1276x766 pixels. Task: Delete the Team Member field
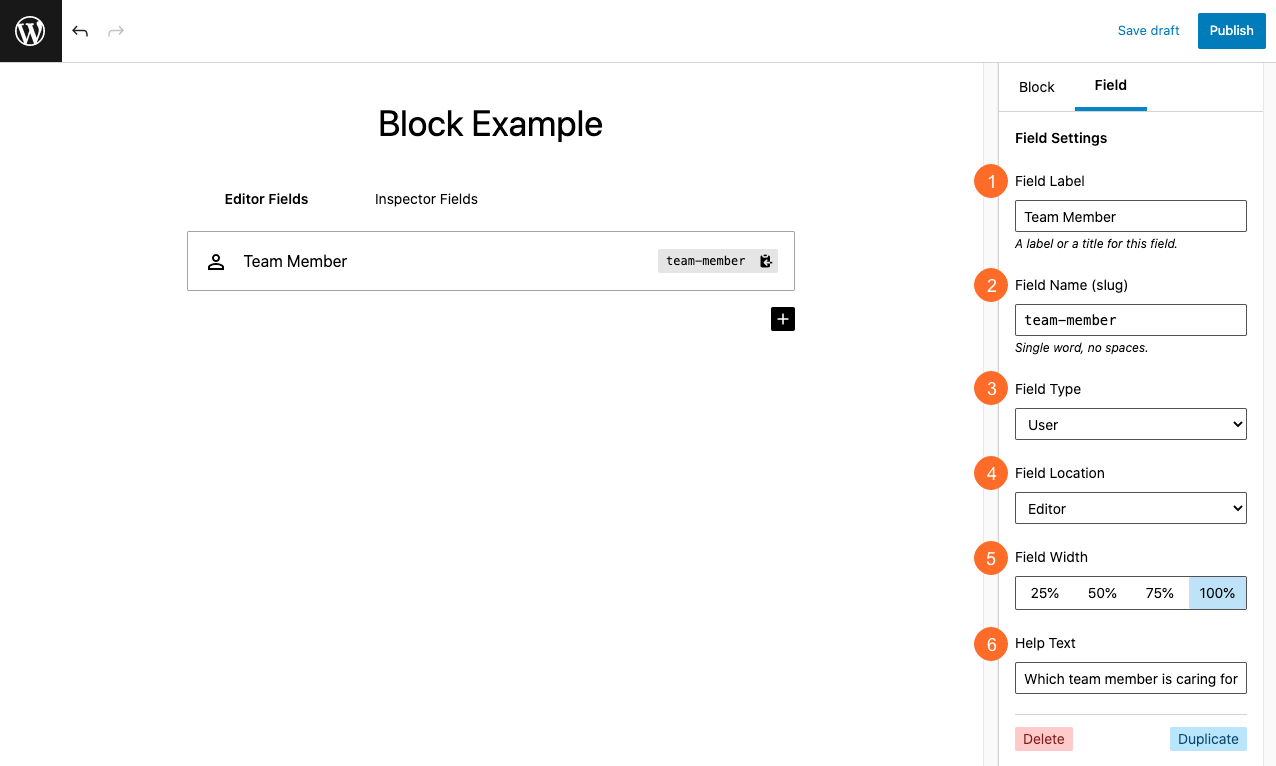click(x=1043, y=738)
